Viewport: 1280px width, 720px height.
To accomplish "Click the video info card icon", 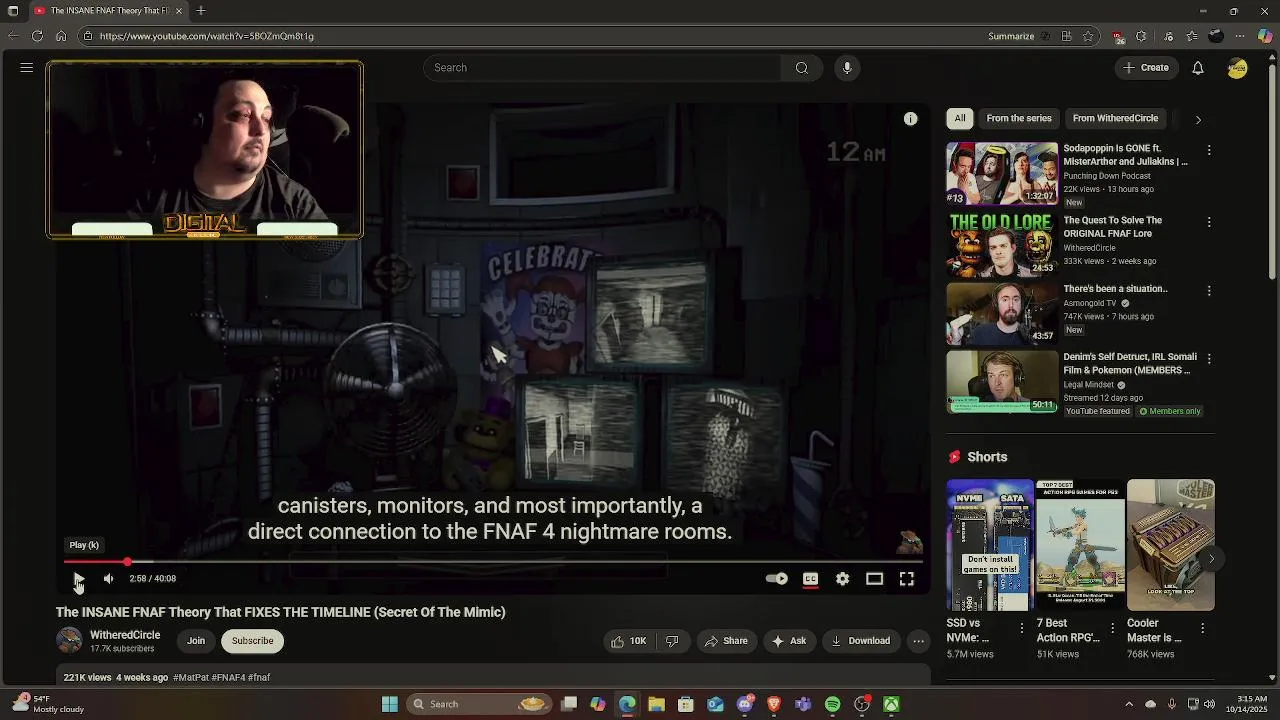I will click(x=910, y=119).
